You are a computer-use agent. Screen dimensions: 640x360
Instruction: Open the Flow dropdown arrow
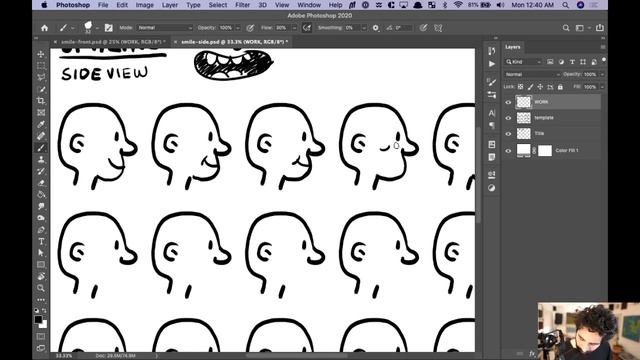294,28
